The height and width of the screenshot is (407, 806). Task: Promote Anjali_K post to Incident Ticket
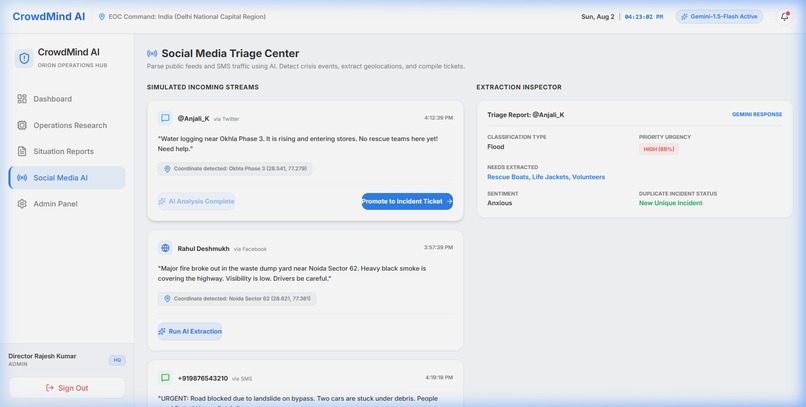[407, 201]
